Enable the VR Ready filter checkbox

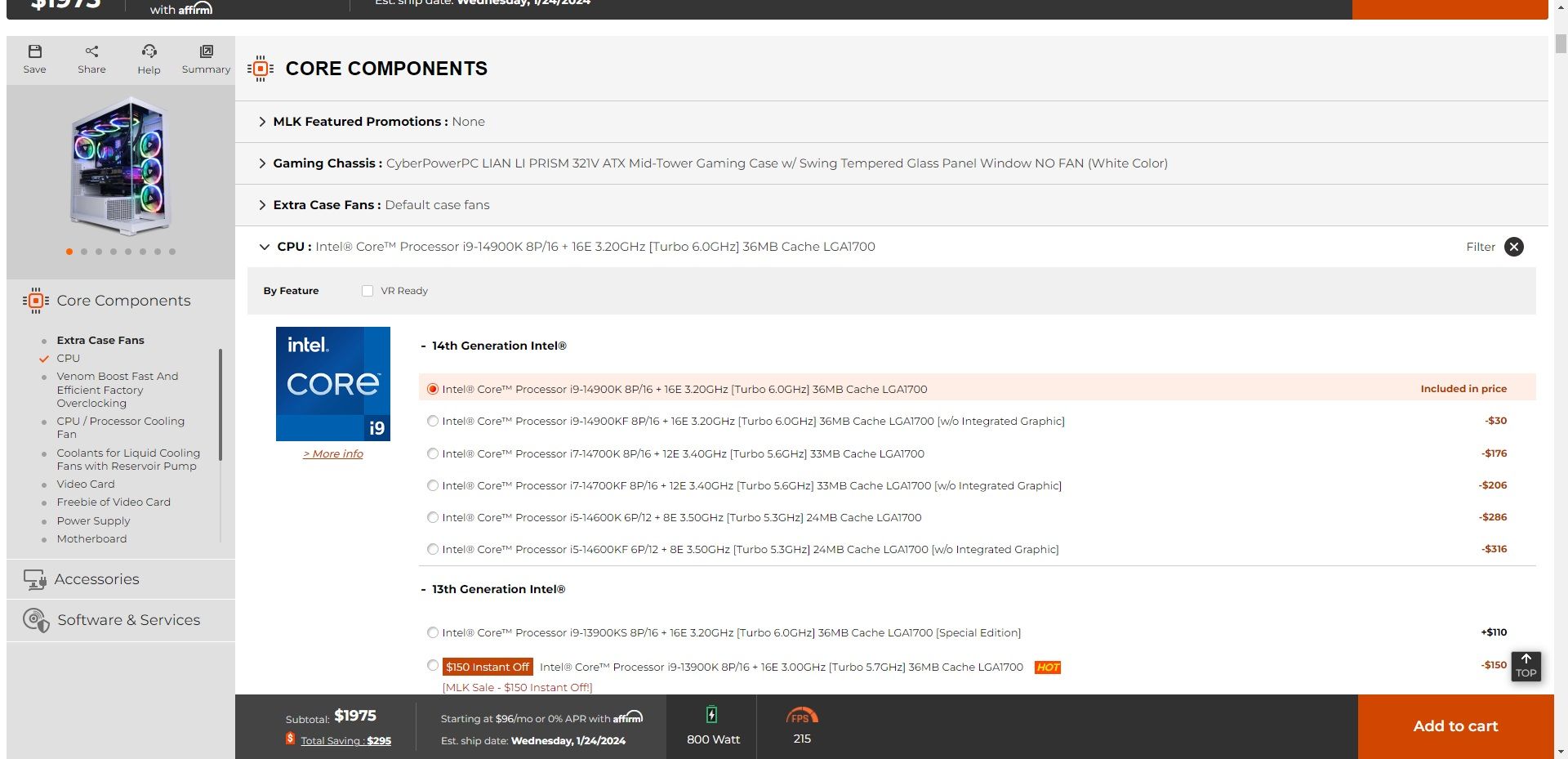pos(367,290)
